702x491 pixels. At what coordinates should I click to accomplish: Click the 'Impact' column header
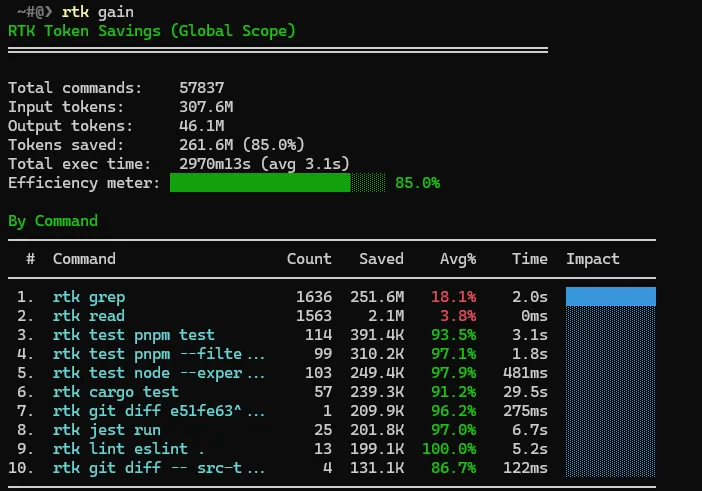[593, 259]
